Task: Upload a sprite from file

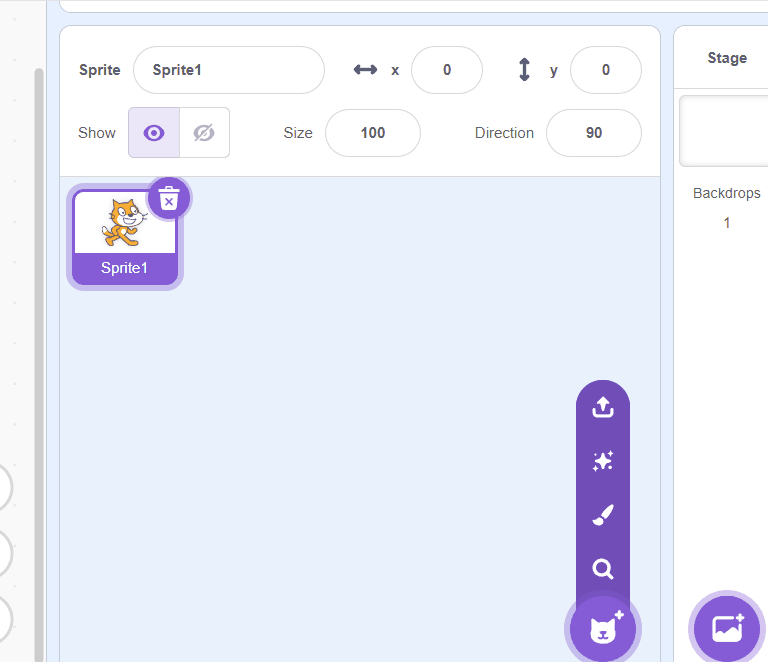Action: [603, 407]
